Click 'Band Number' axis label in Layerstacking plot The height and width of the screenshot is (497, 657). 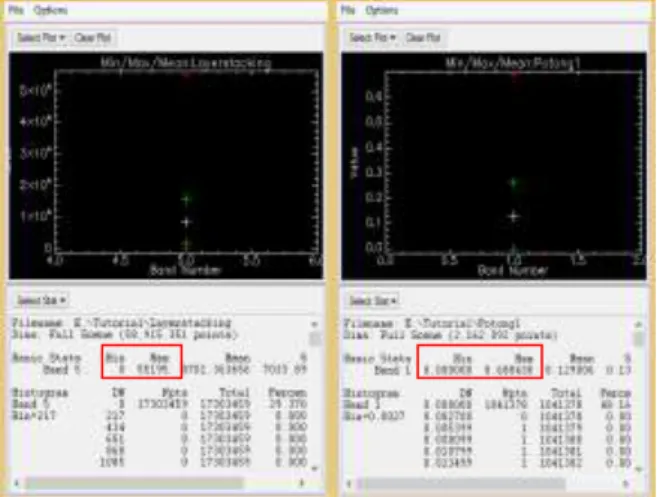(185, 270)
